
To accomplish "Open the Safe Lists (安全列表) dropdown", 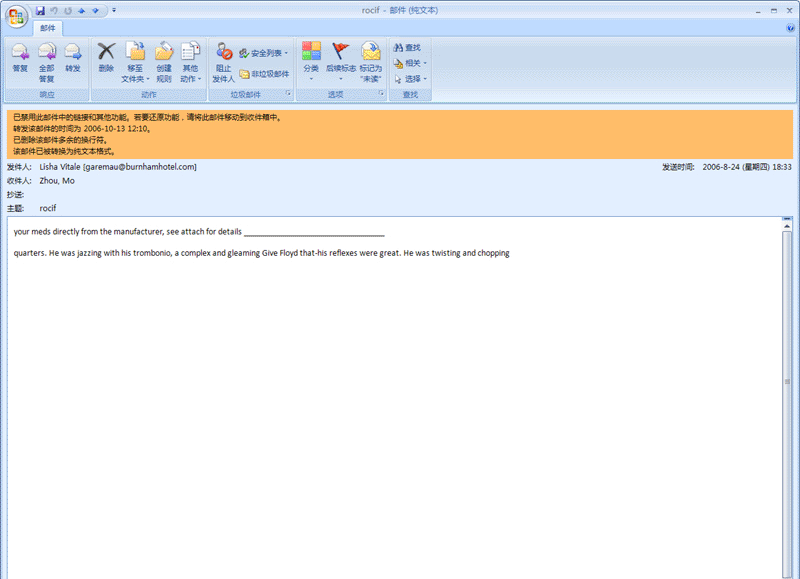I will (x=264, y=52).
